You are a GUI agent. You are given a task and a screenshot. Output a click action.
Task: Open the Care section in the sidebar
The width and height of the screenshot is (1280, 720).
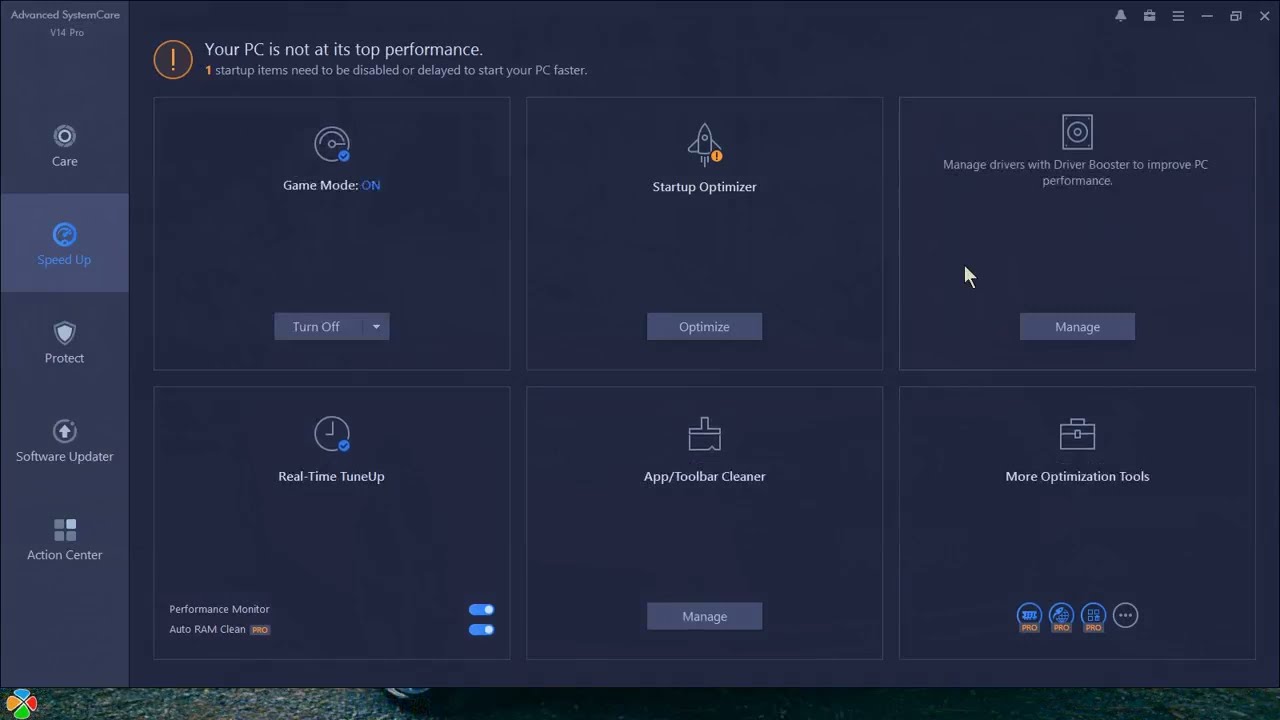[x=64, y=145]
